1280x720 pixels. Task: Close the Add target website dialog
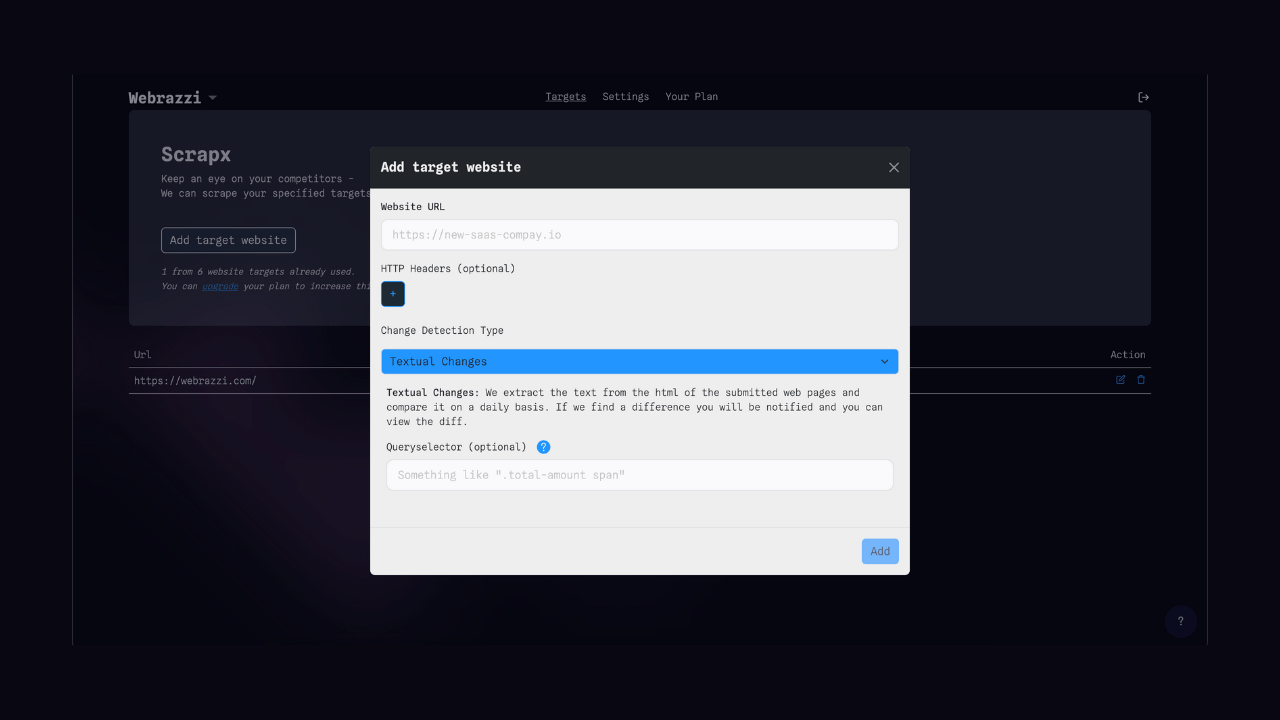pyautogui.click(x=894, y=168)
